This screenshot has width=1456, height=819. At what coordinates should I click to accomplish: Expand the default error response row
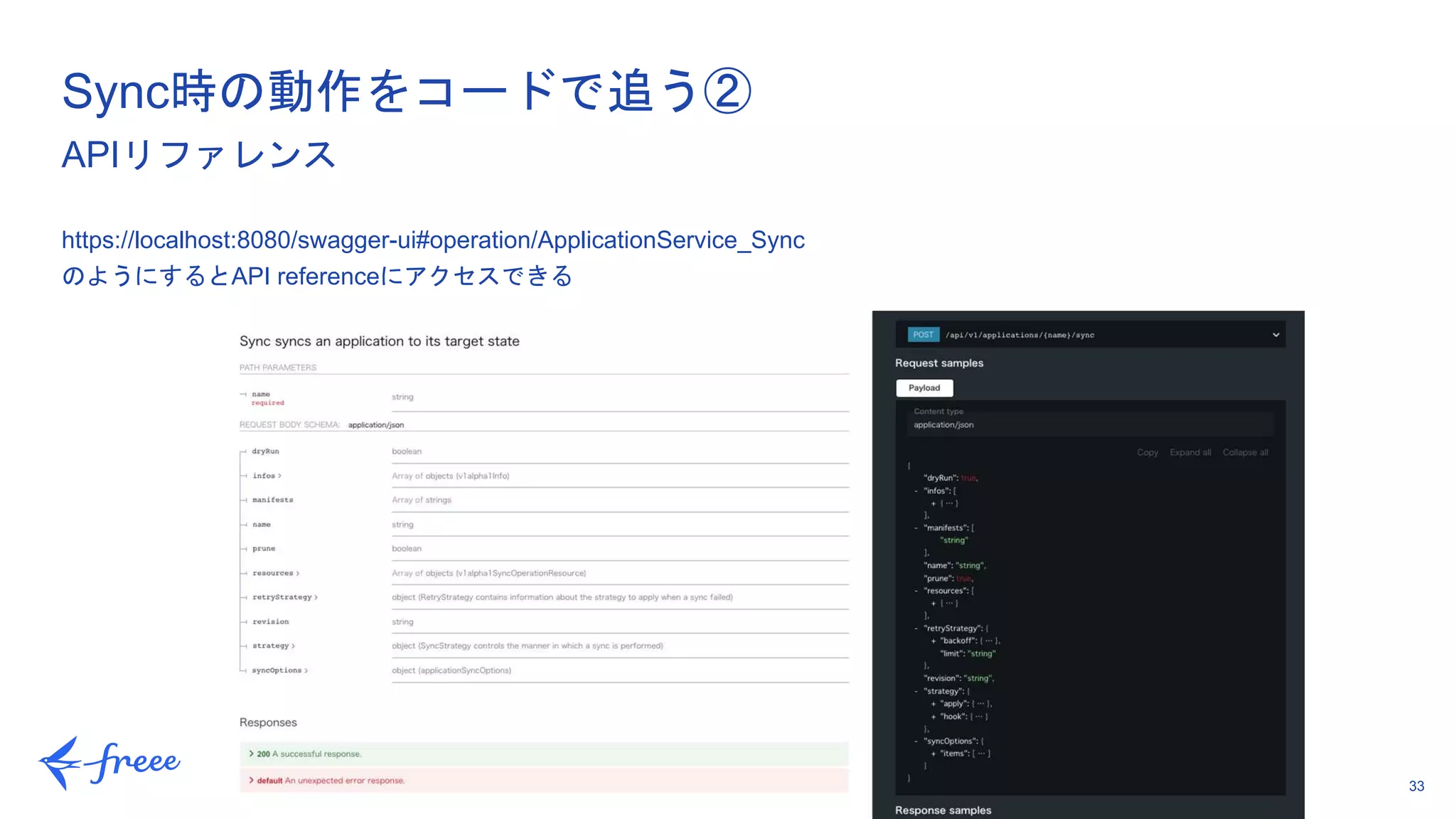[544, 781]
